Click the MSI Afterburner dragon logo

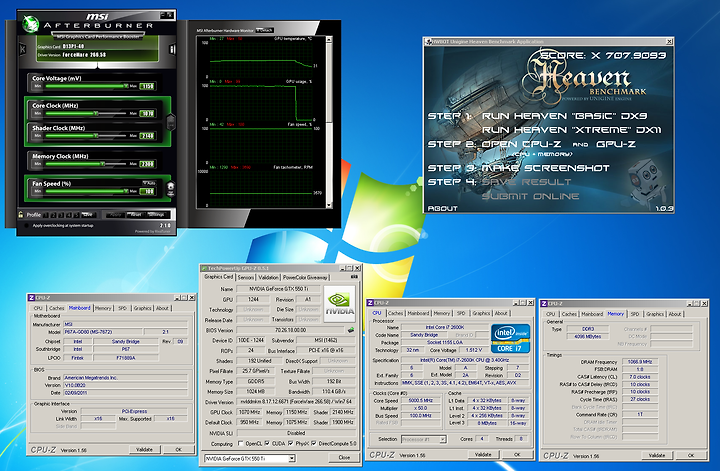point(30,24)
